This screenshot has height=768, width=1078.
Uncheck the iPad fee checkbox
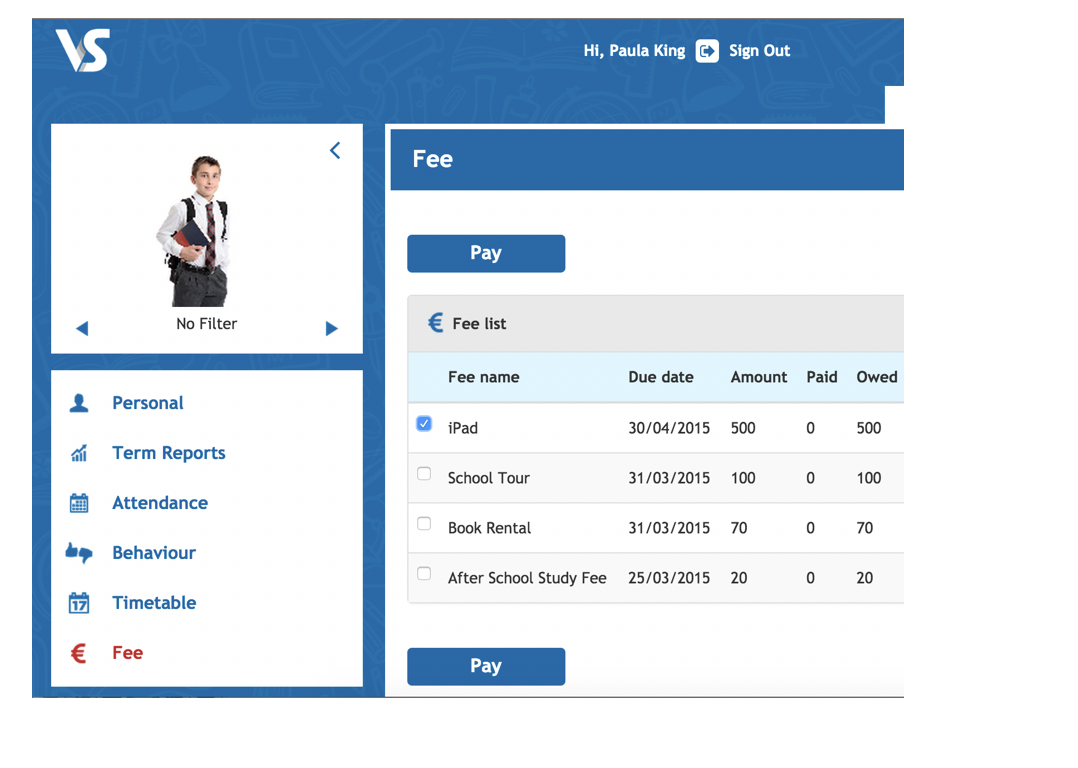tap(424, 424)
